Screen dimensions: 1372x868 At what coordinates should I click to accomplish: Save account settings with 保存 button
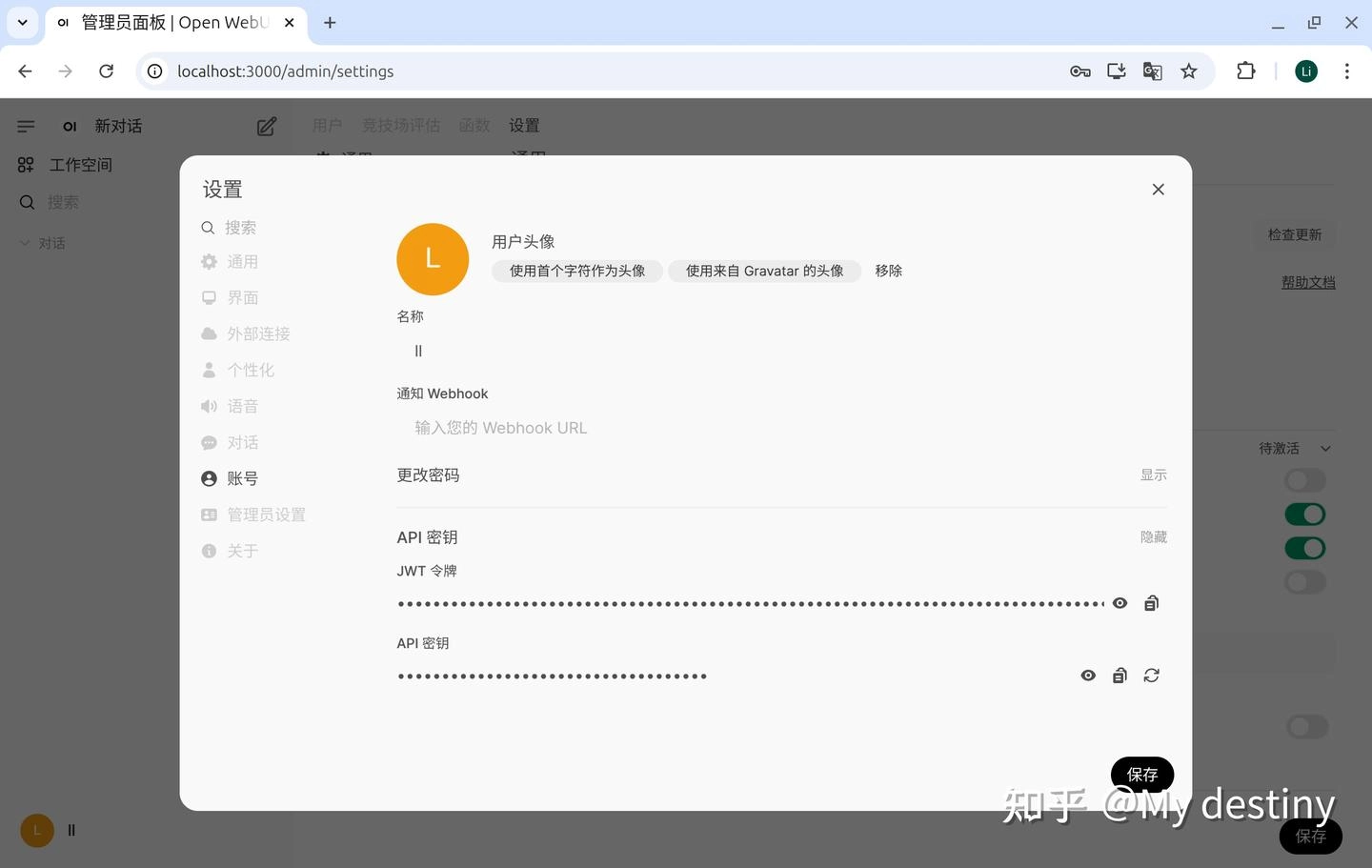(1141, 774)
